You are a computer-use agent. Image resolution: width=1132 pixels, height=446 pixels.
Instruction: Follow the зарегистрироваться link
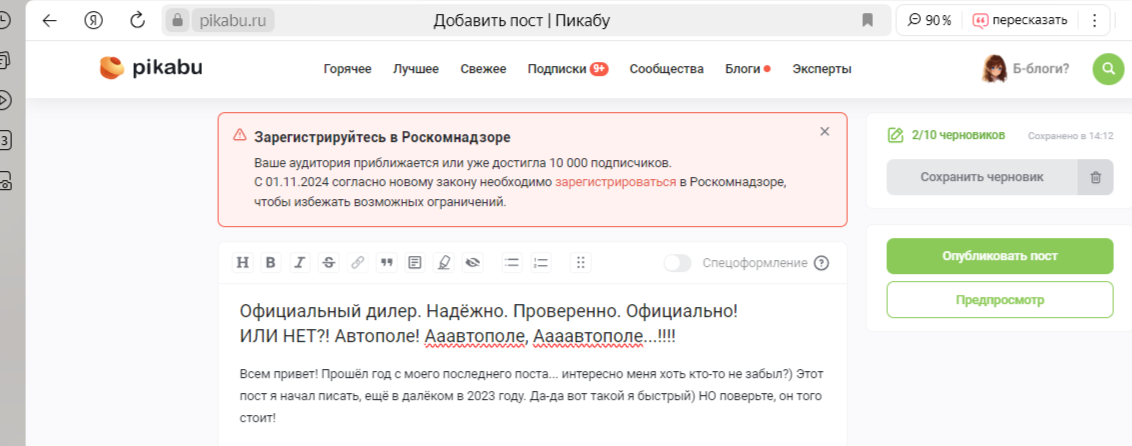(x=616, y=183)
